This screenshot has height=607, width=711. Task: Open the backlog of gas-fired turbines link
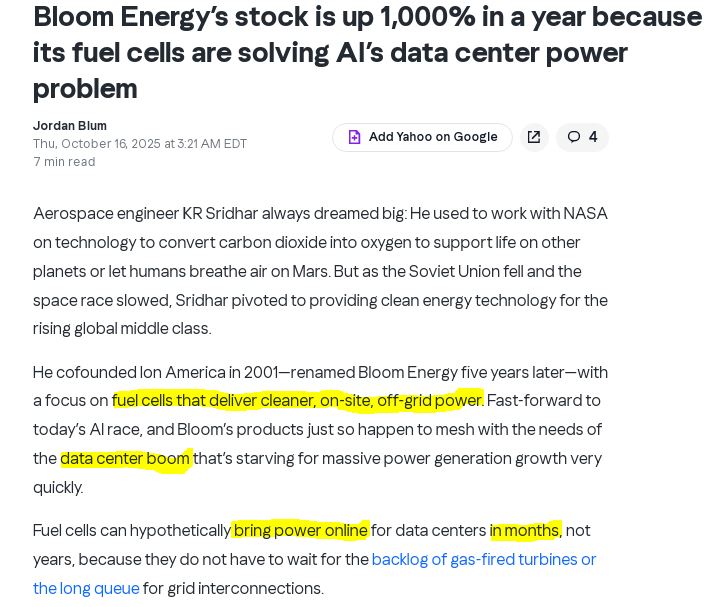pyautogui.click(x=484, y=559)
